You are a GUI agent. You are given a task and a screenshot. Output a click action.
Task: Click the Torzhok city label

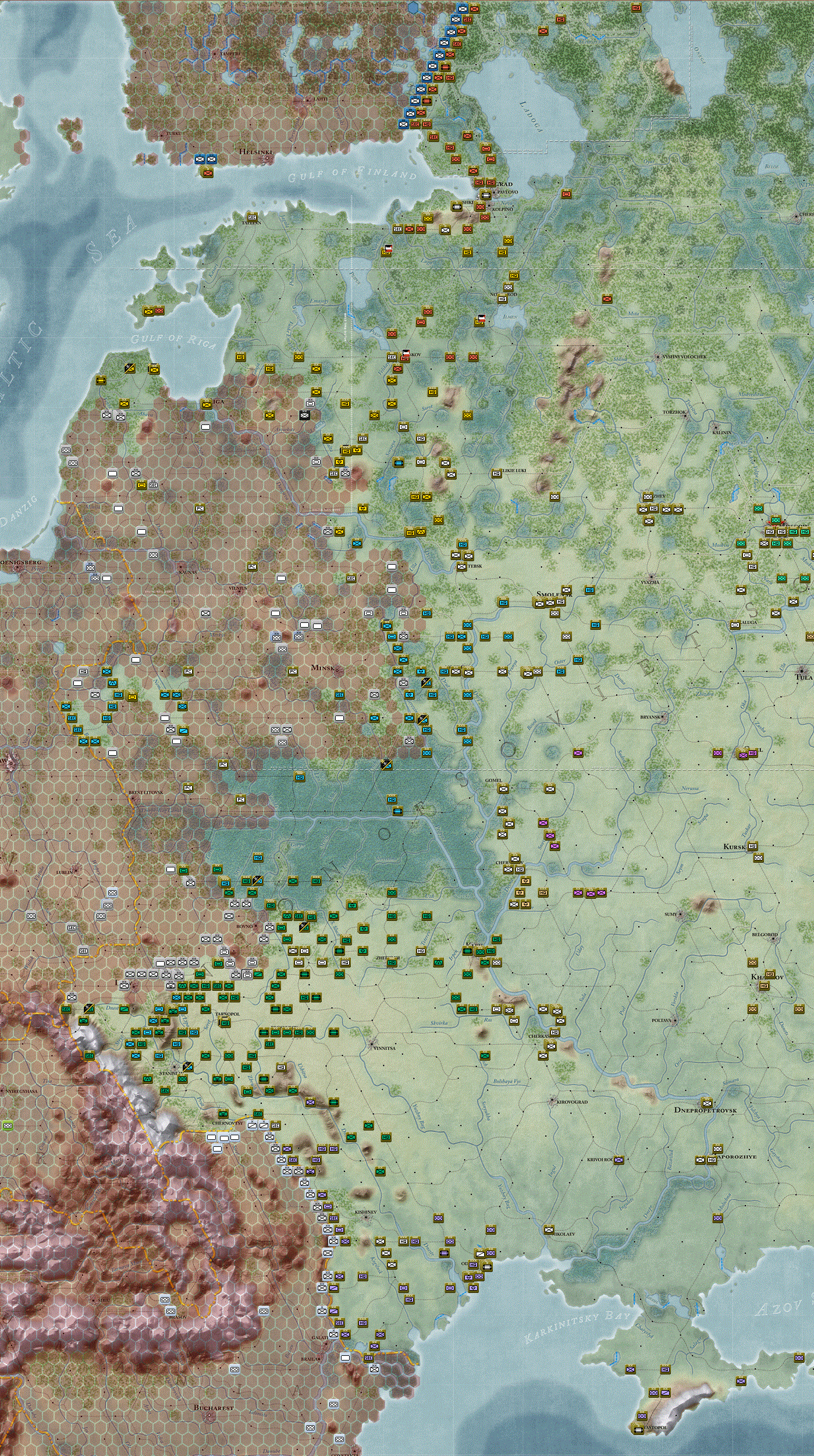pyautogui.click(x=674, y=412)
